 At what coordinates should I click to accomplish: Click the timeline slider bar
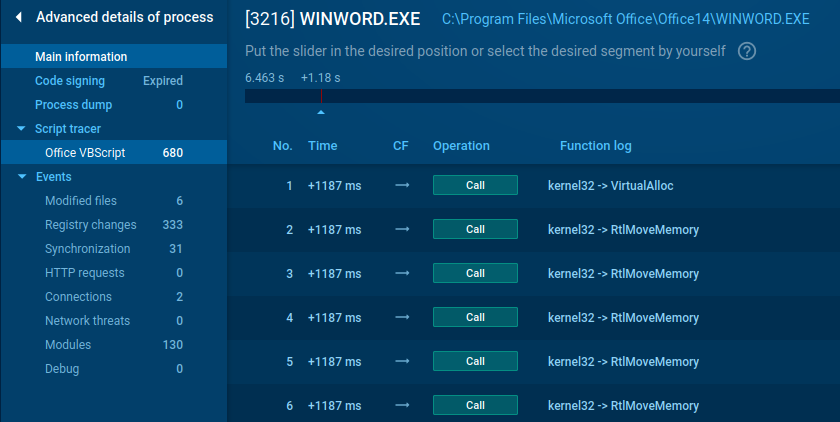tap(540, 96)
